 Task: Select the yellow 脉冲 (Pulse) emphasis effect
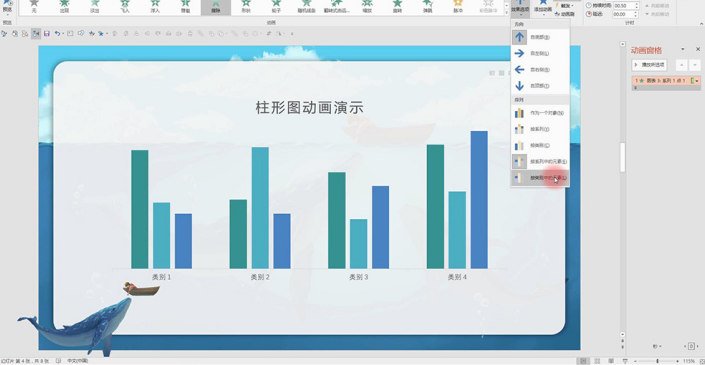pos(458,7)
